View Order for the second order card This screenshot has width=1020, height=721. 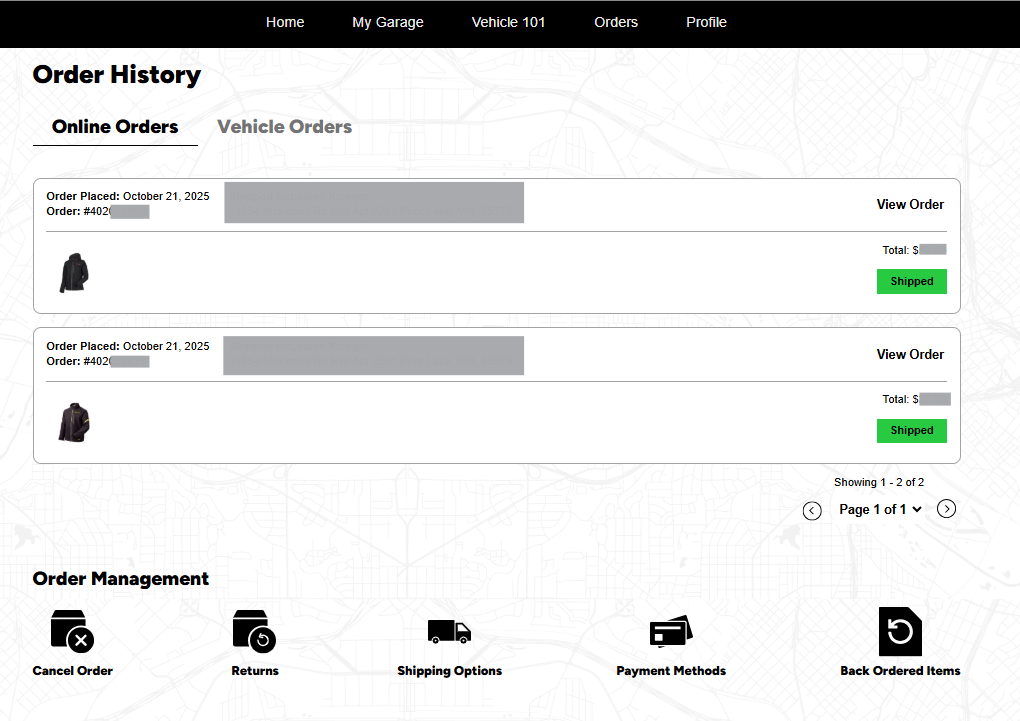click(910, 354)
